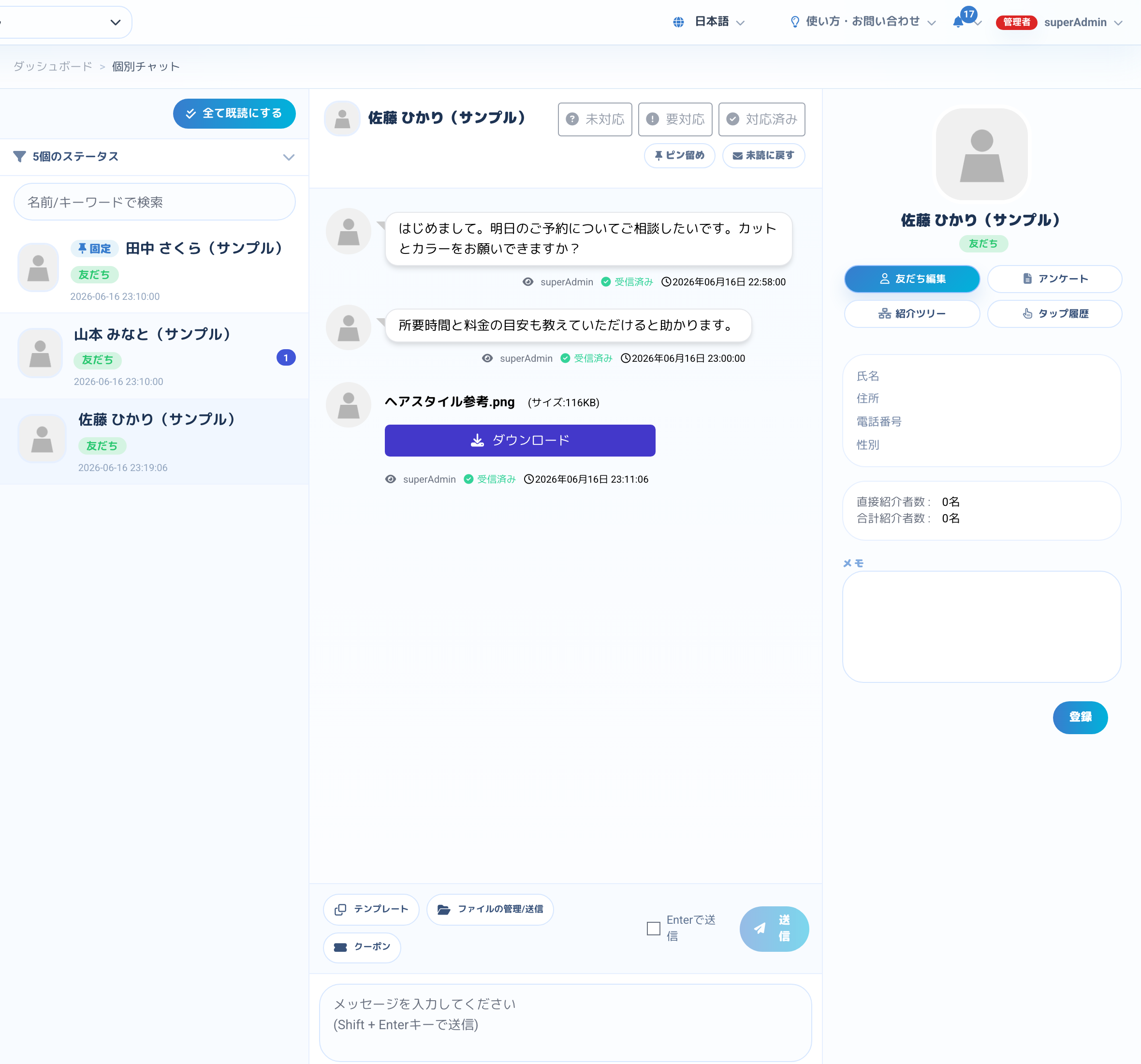Click the メモ textarea
The width and height of the screenshot is (1141, 1064).
point(981,626)
